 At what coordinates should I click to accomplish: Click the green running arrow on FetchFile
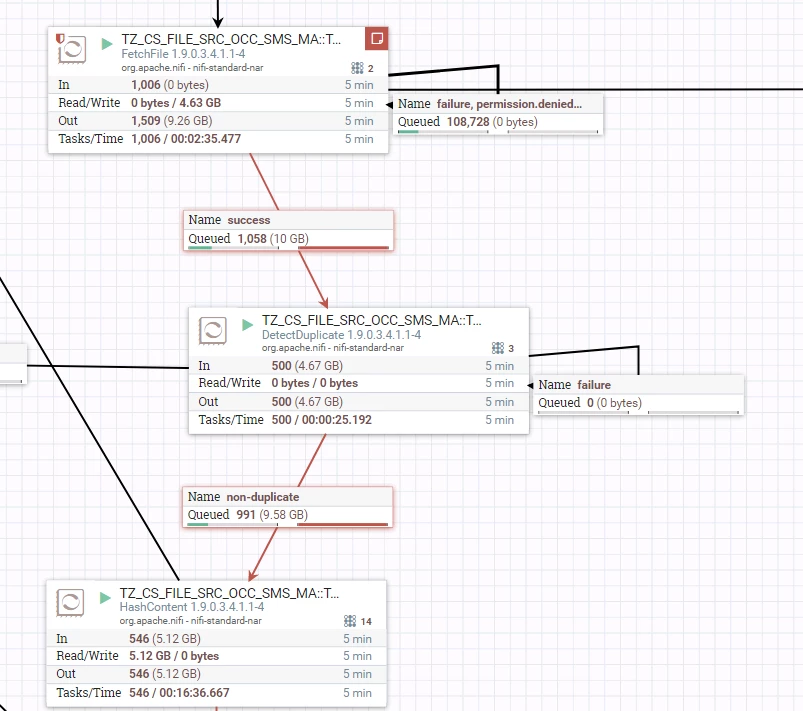pyautogui.click(x=107, y=44)
